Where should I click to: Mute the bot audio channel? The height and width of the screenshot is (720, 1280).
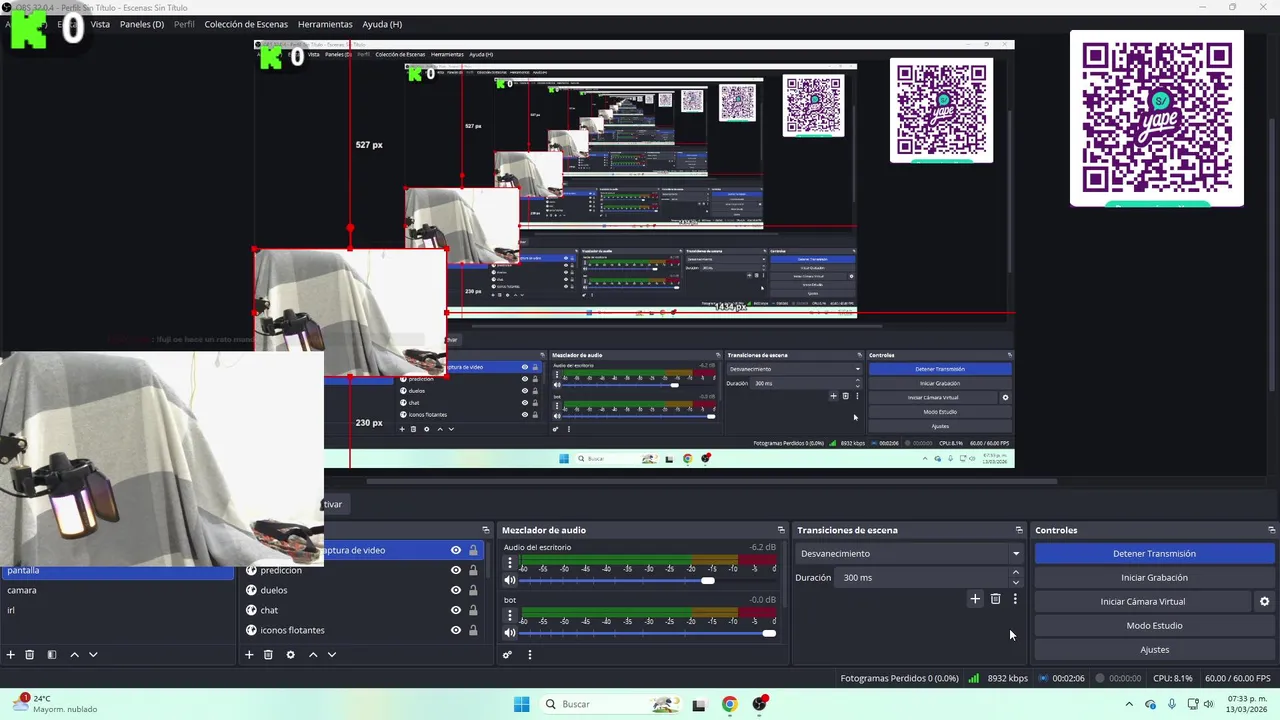click(510, 632)
